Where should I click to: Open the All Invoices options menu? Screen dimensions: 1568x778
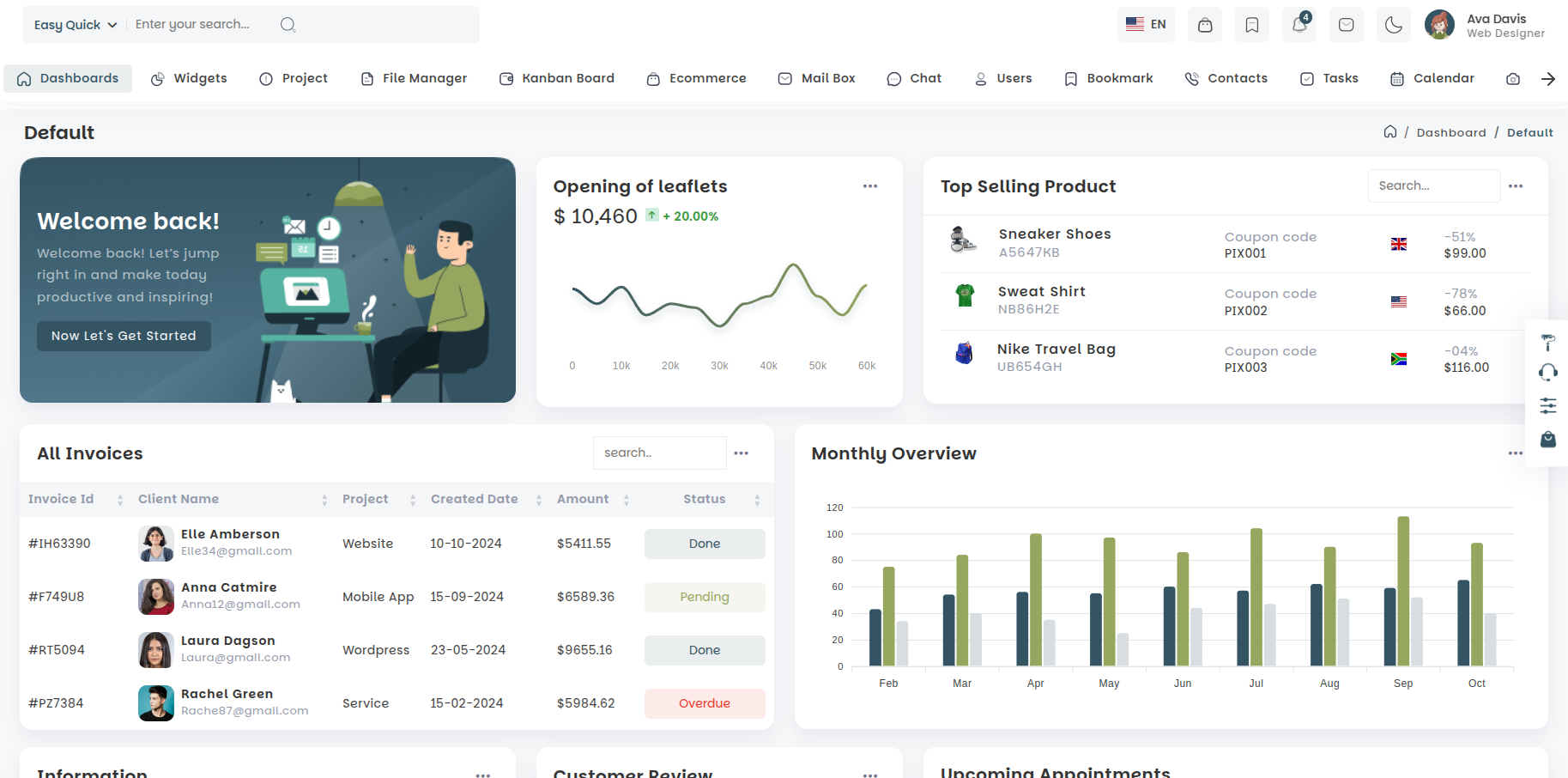point(742,453)
